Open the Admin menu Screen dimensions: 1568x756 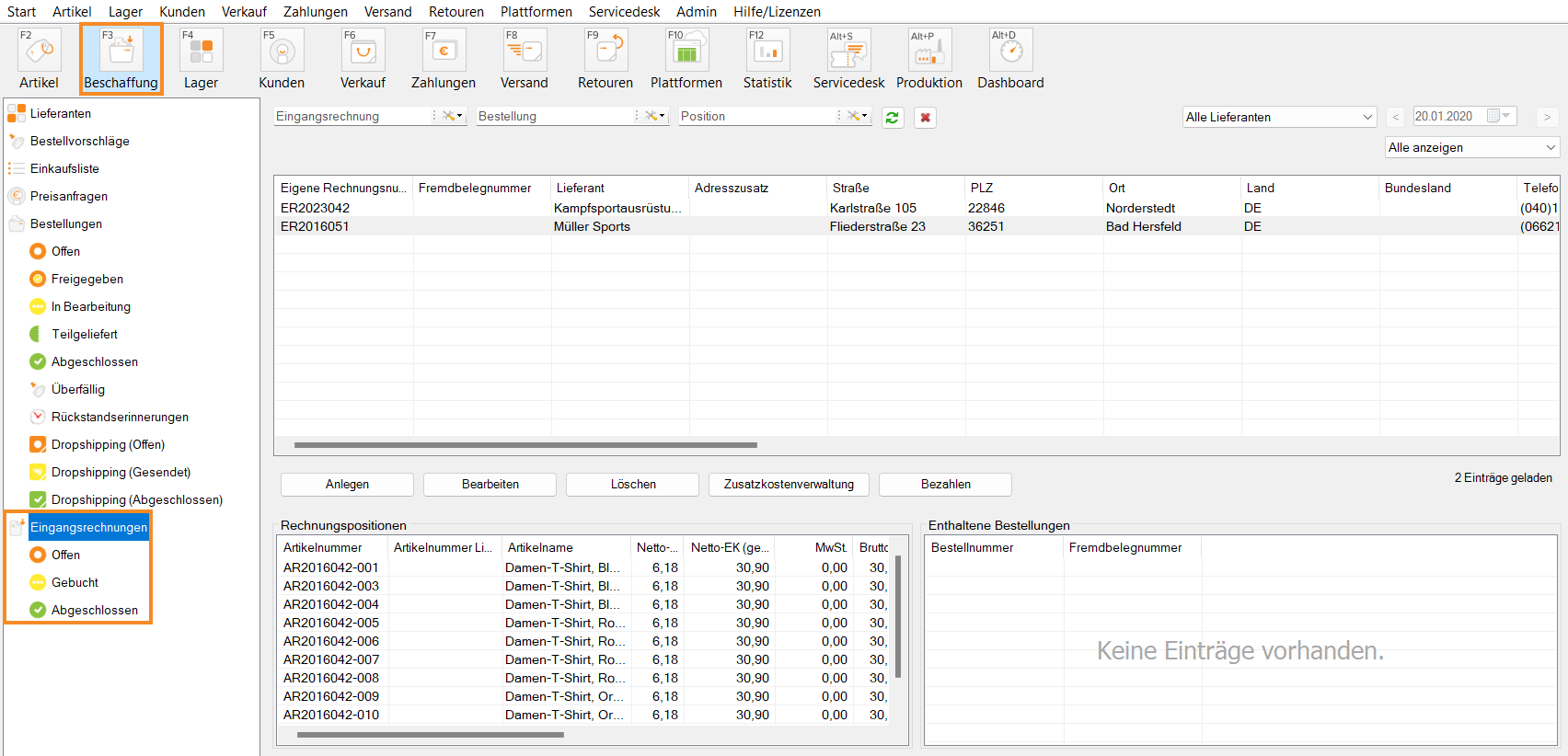pyautogui.click(x=696, y=12)
